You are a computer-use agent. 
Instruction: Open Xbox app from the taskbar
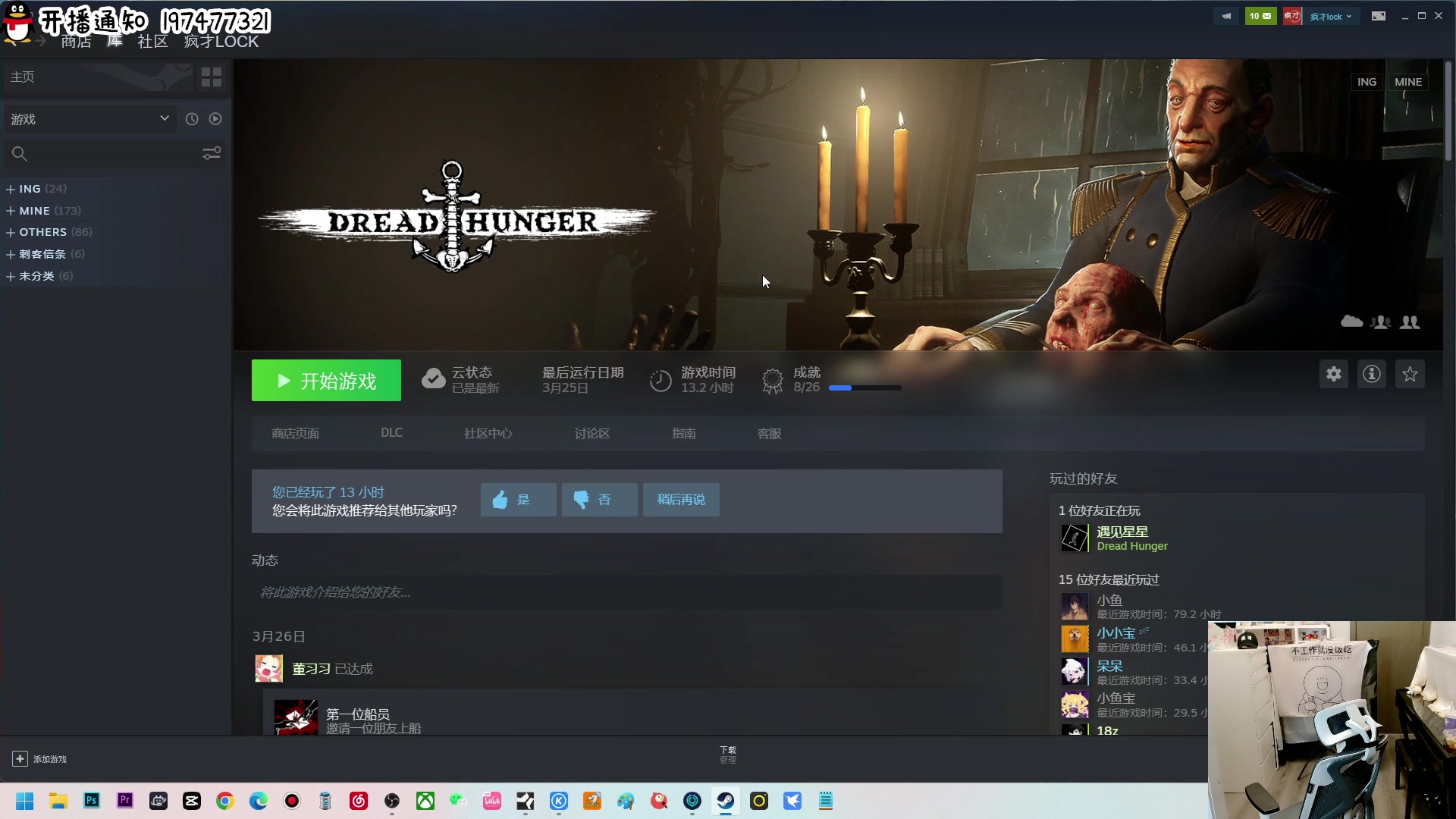pos(425,801)
